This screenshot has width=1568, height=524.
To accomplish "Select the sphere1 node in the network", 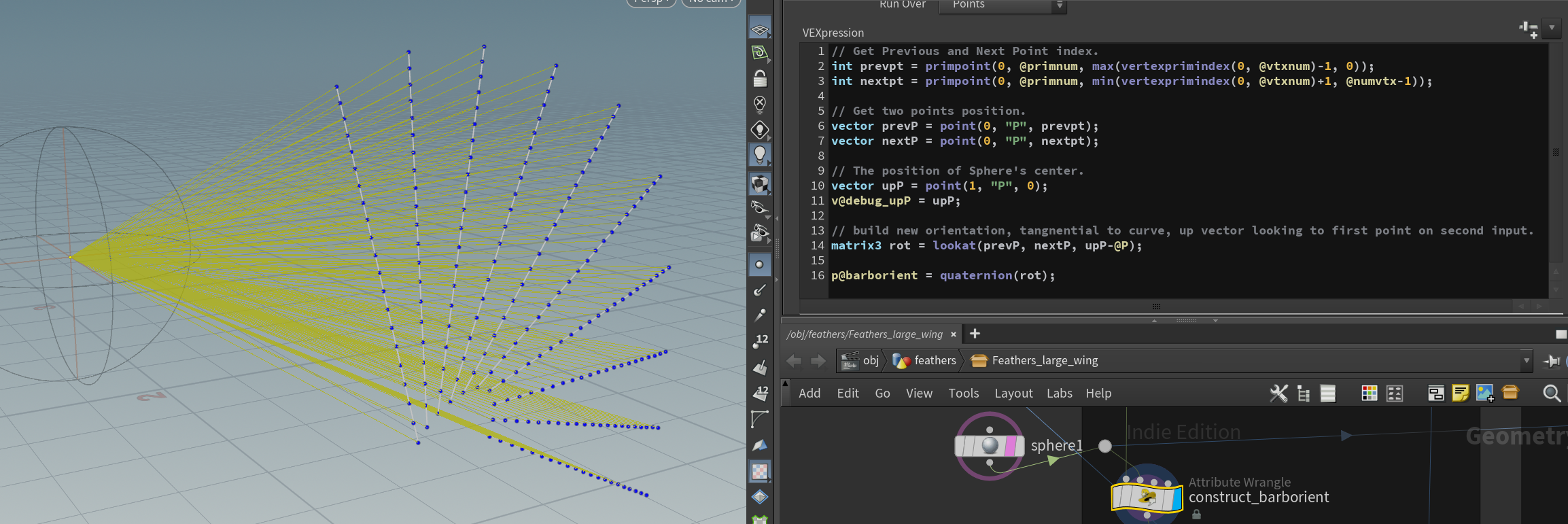I will (989, 446).
